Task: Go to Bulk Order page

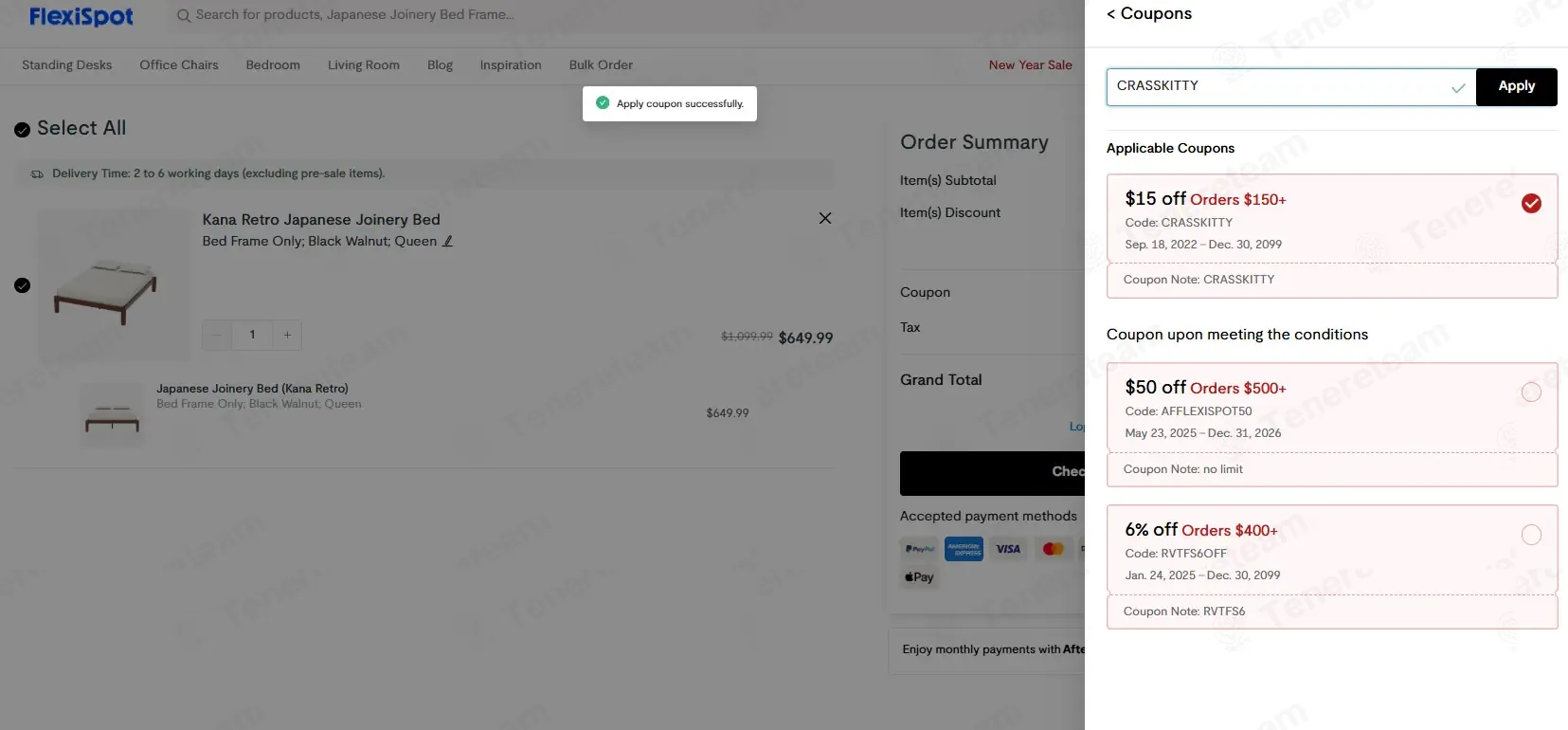Action: coord(601,64)
